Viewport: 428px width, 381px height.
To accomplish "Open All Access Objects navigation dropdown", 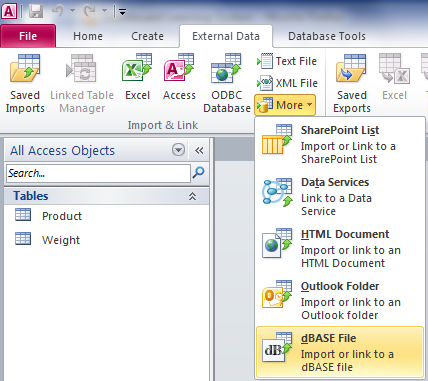I will (178, 150).
